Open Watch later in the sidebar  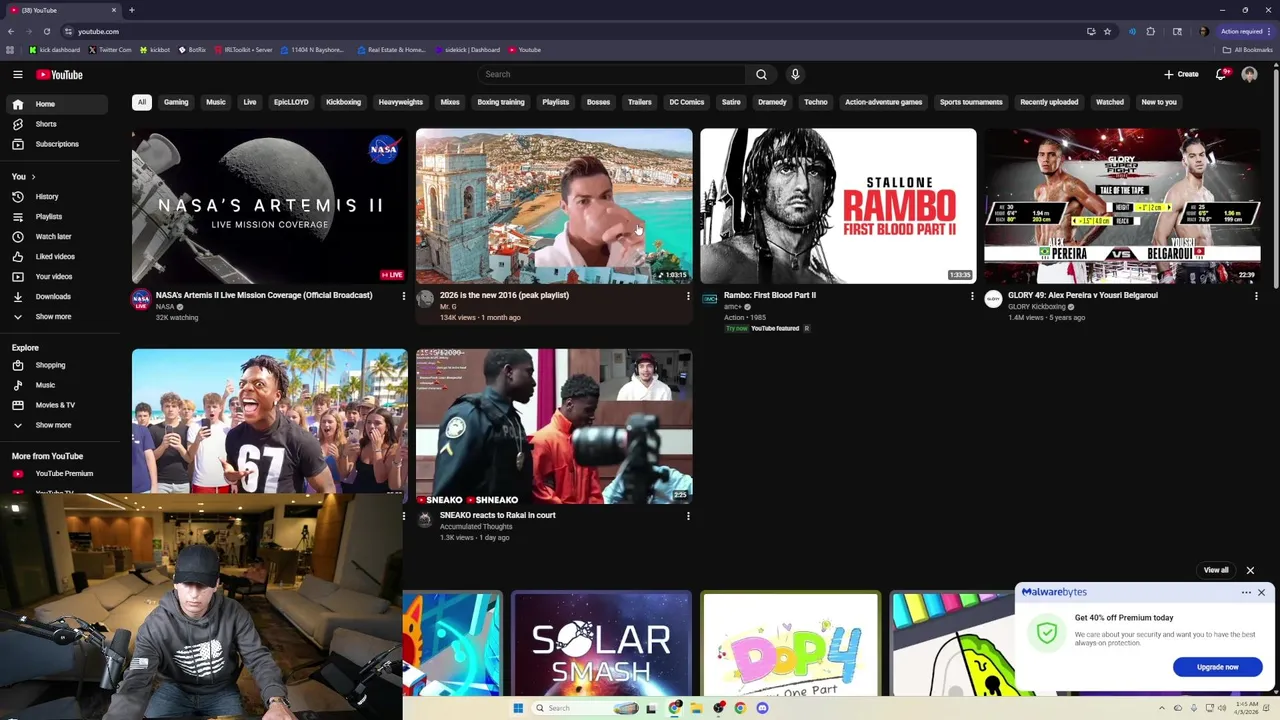point(54,237)
